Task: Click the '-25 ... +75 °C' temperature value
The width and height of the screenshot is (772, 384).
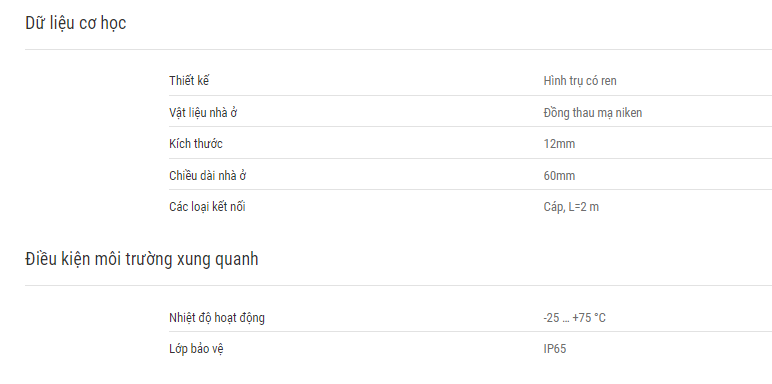Action: click(x=575, y=318)
